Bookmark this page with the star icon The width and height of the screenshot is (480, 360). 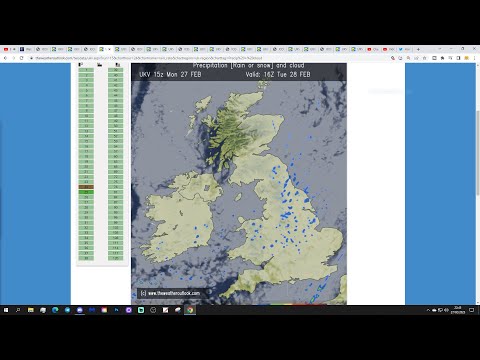425,58
